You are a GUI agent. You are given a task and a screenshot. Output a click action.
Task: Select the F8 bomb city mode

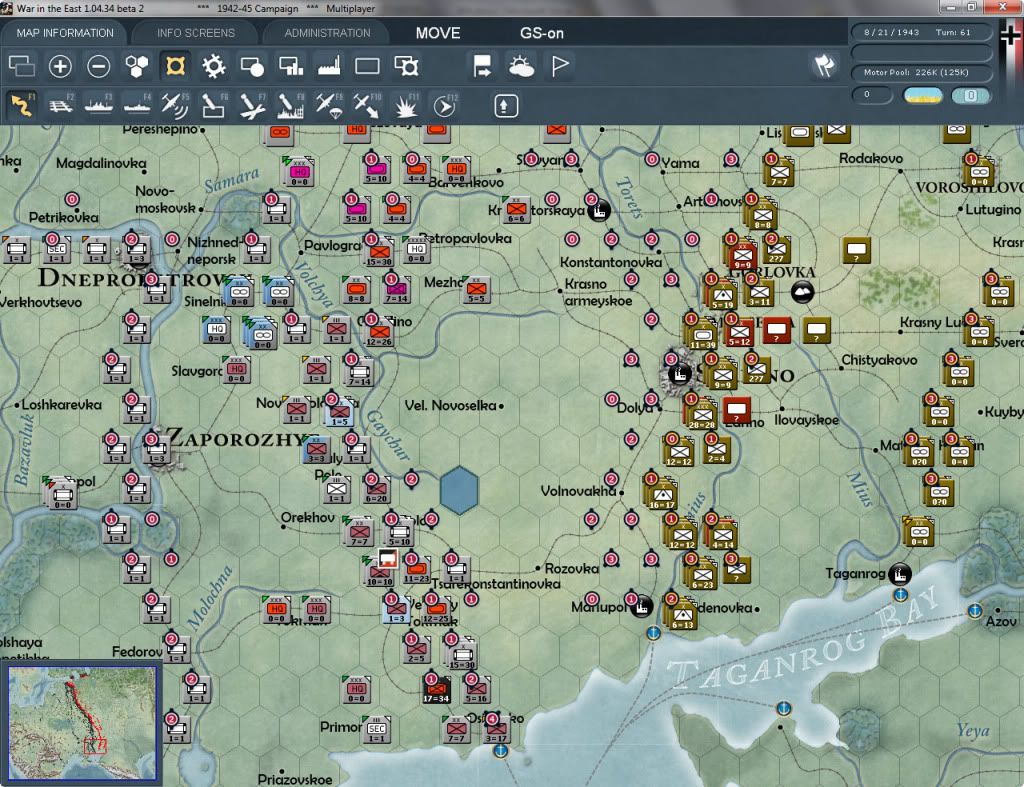click(290, 105)
